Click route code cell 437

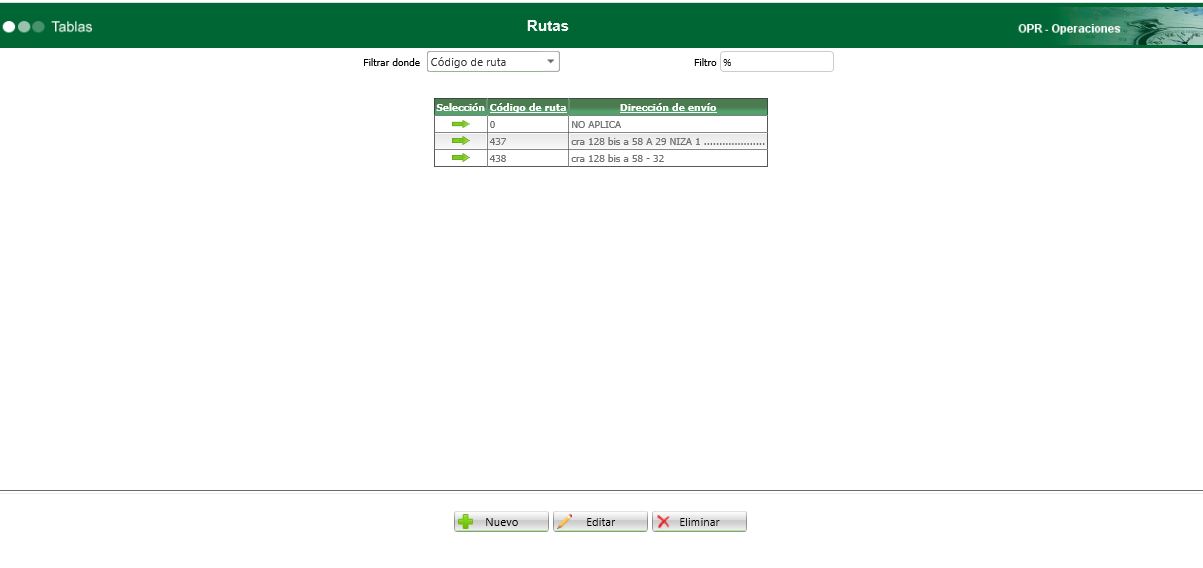pyautogui.click(x=528, y=142)
